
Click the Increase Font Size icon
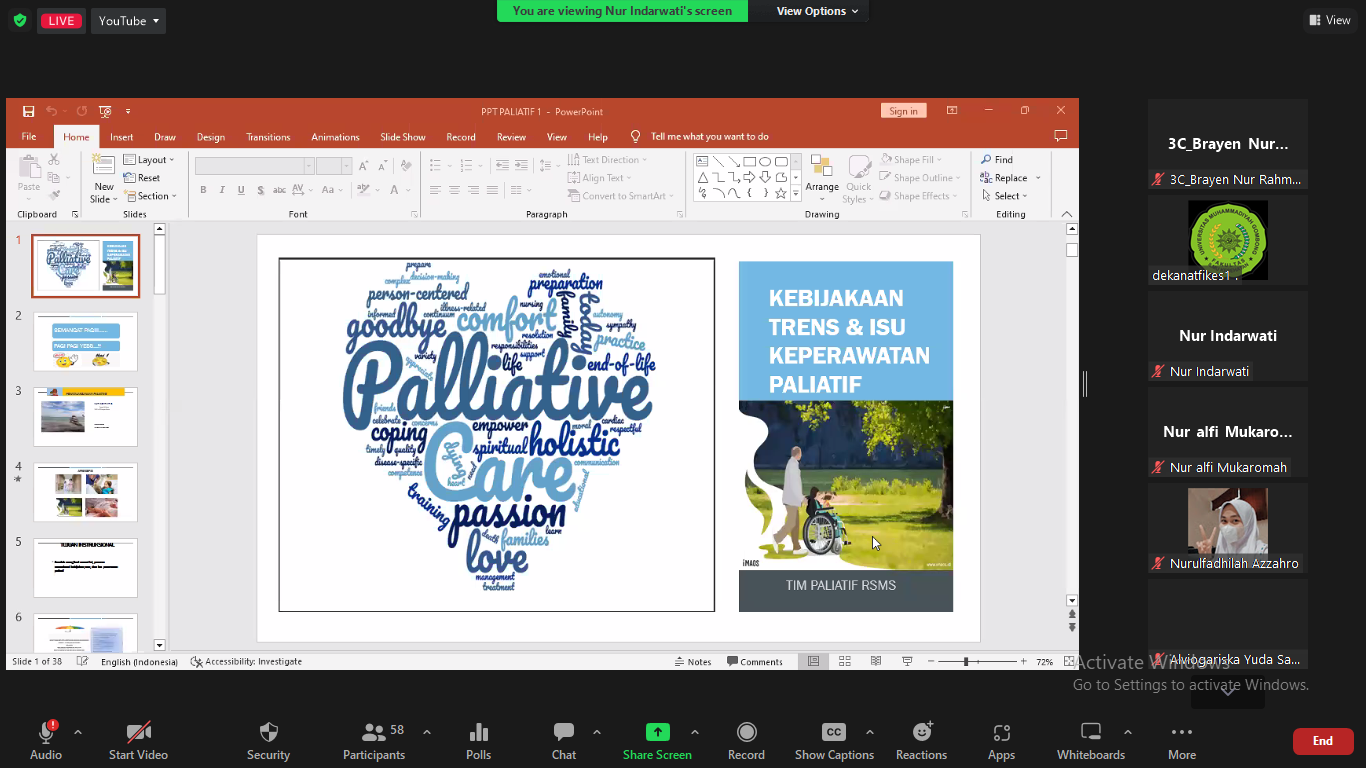pyautogui.click(x=363, y=164)
